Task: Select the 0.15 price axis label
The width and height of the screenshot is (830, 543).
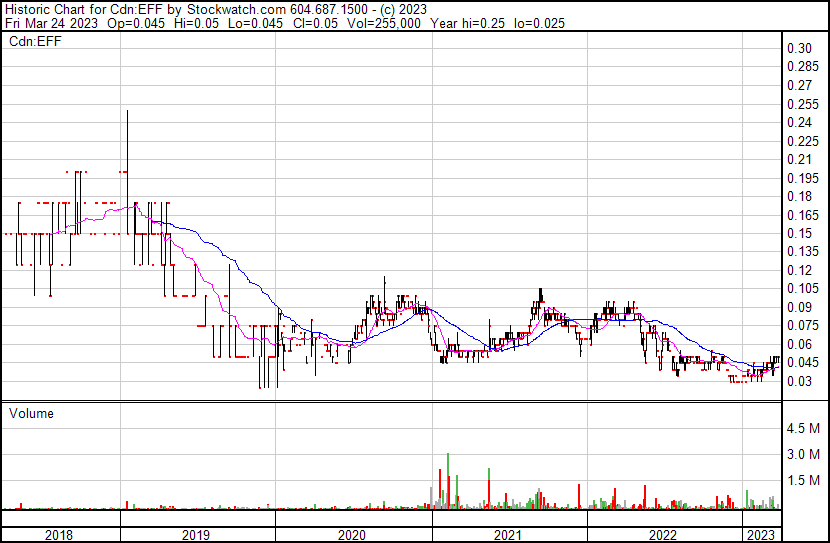Action: (x=798, y=233)
